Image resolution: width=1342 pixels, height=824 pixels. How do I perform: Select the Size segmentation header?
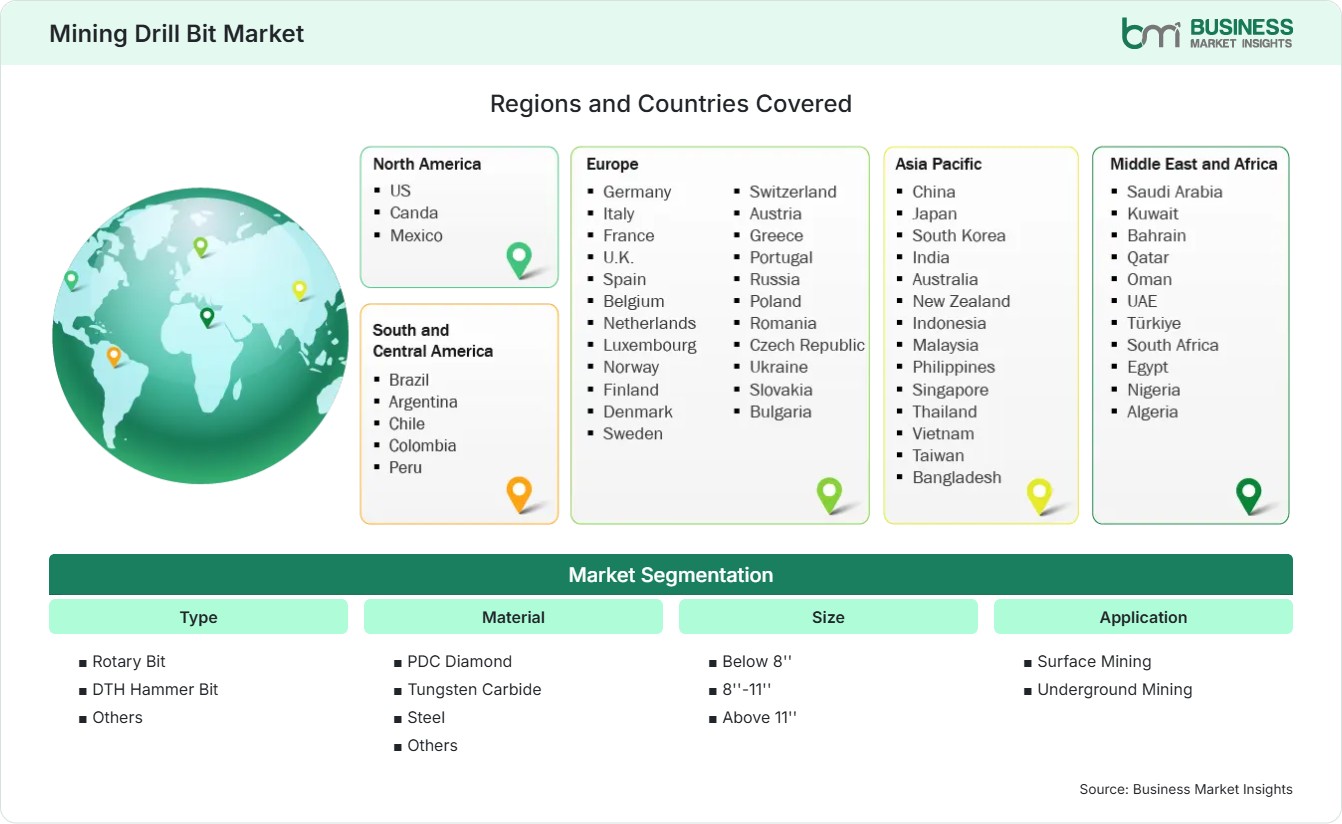click(828, 617)
